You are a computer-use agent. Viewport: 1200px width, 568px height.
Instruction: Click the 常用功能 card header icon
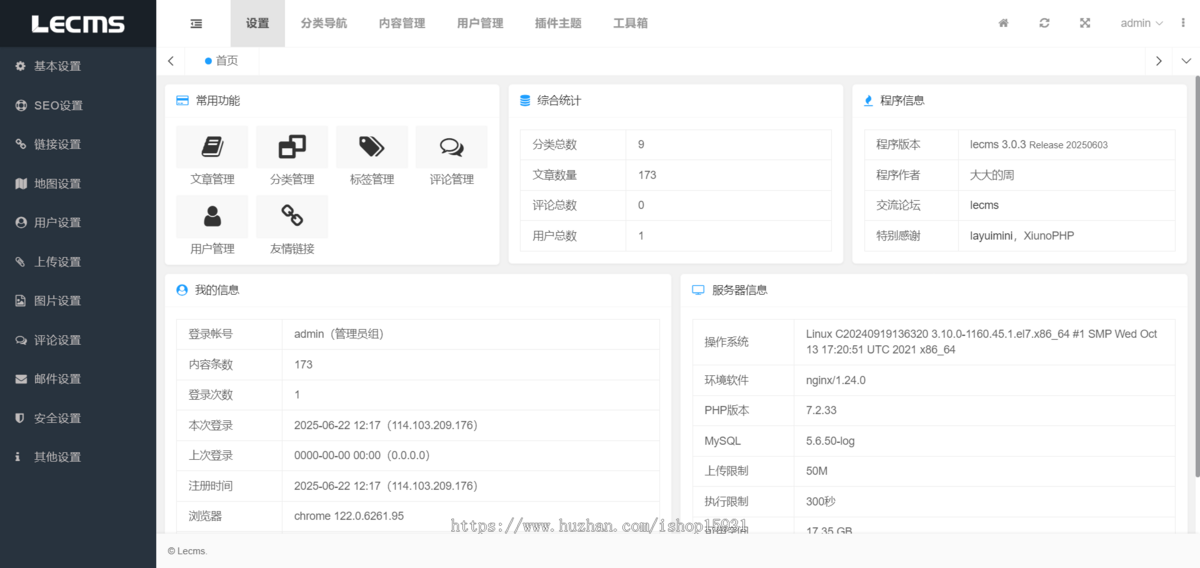click(x=182, y=101)
